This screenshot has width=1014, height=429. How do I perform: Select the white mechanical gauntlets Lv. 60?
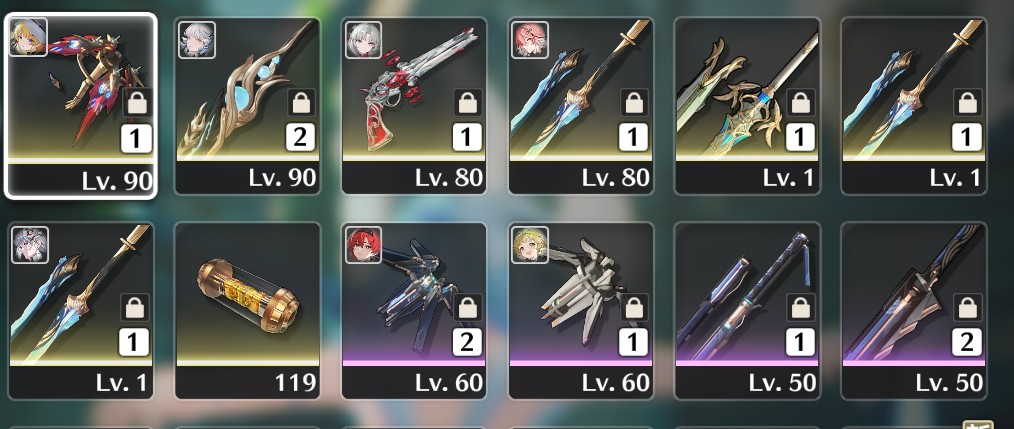click(x=581, y=311)
